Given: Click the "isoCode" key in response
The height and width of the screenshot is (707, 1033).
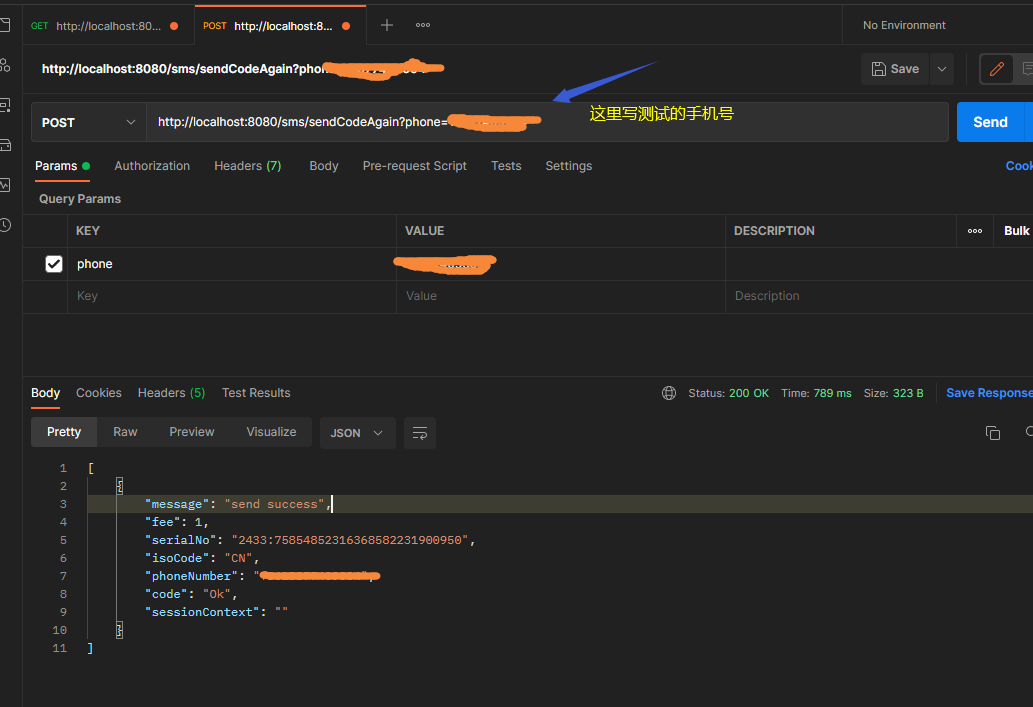Looking at the screenshot, I should (x=177, y=558).
